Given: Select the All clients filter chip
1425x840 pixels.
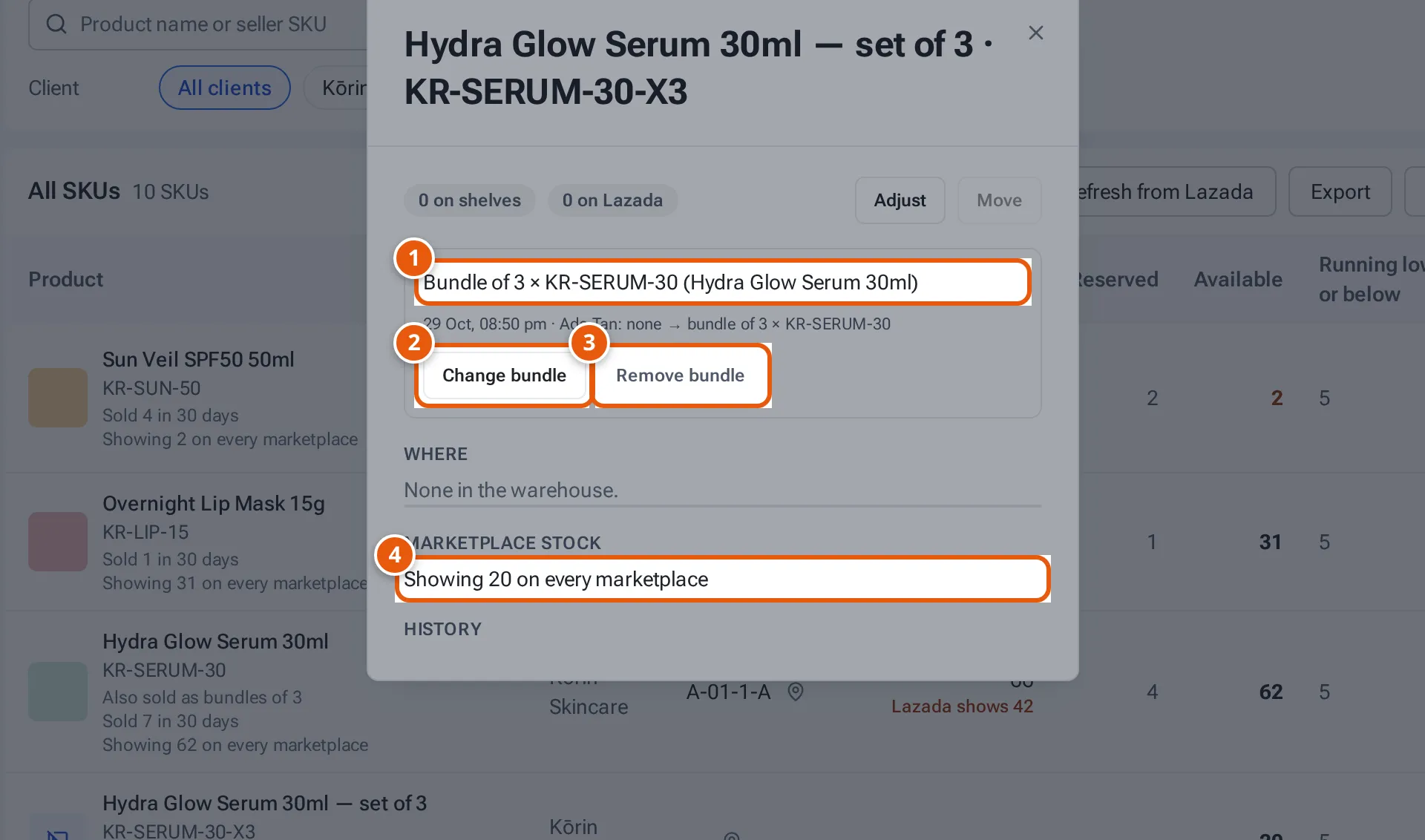Looking at the screenshot, I should pyautogui.click(x=224, y=88).
